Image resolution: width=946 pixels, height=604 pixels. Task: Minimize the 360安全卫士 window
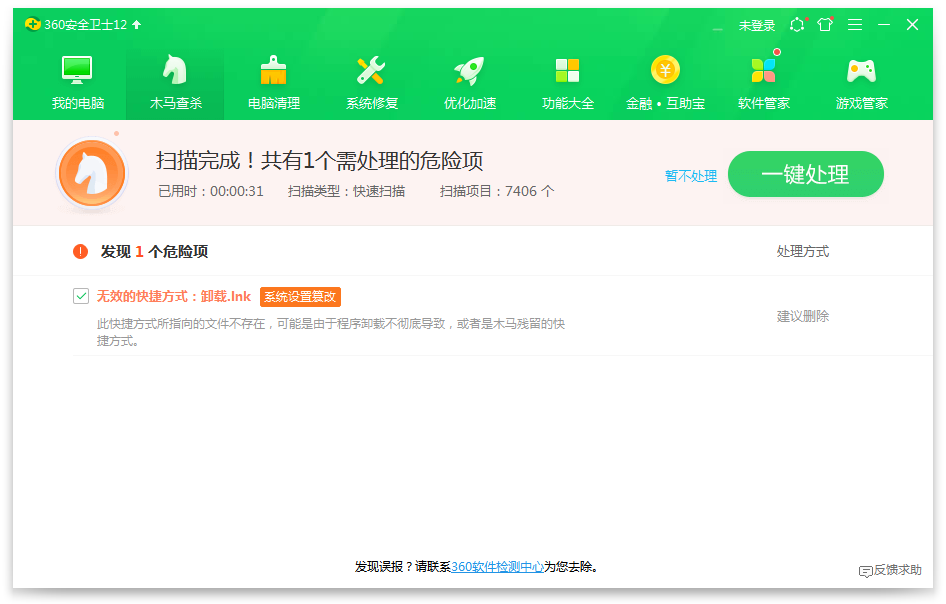(x=884, y=24)
